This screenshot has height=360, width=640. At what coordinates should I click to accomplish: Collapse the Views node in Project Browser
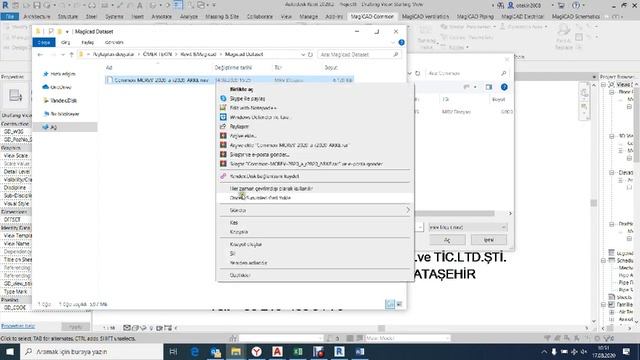(x=604, y=84)
